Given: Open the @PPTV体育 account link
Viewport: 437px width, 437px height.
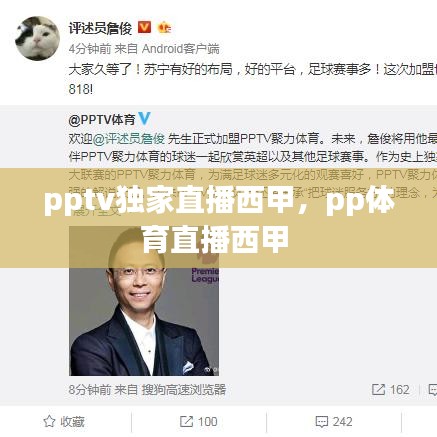Looking at the screenshot, I should 102,120.
